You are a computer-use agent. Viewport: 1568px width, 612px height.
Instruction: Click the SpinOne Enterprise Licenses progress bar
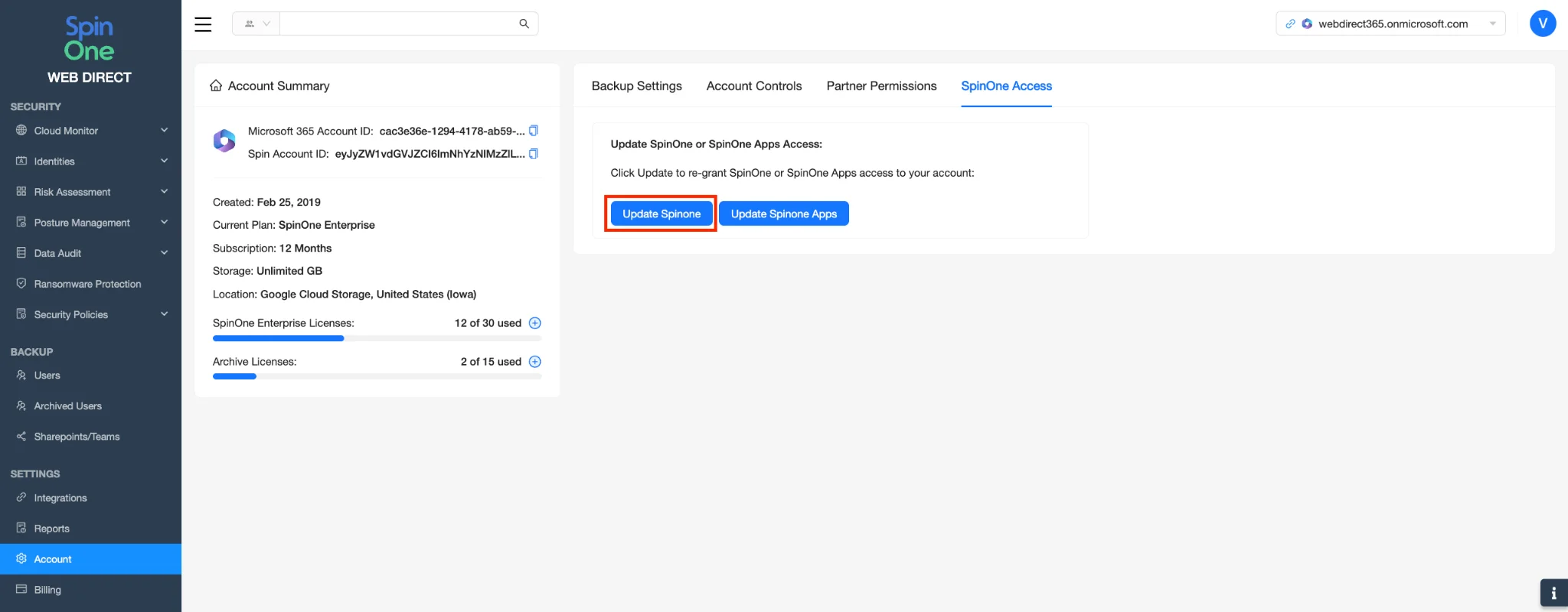tap(377, 338)
